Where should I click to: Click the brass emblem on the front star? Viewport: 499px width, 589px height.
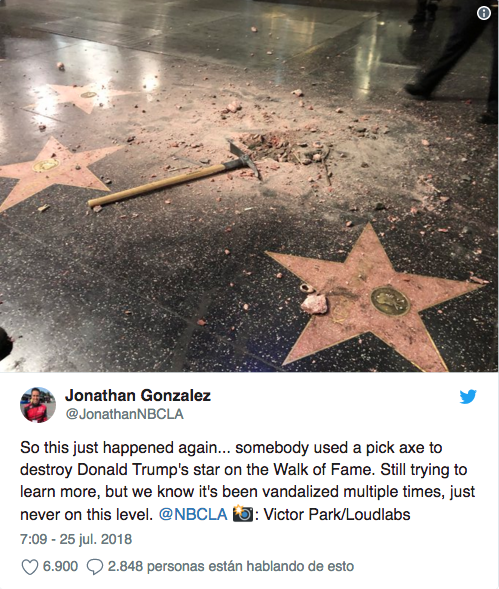click(x=390, y=301)
